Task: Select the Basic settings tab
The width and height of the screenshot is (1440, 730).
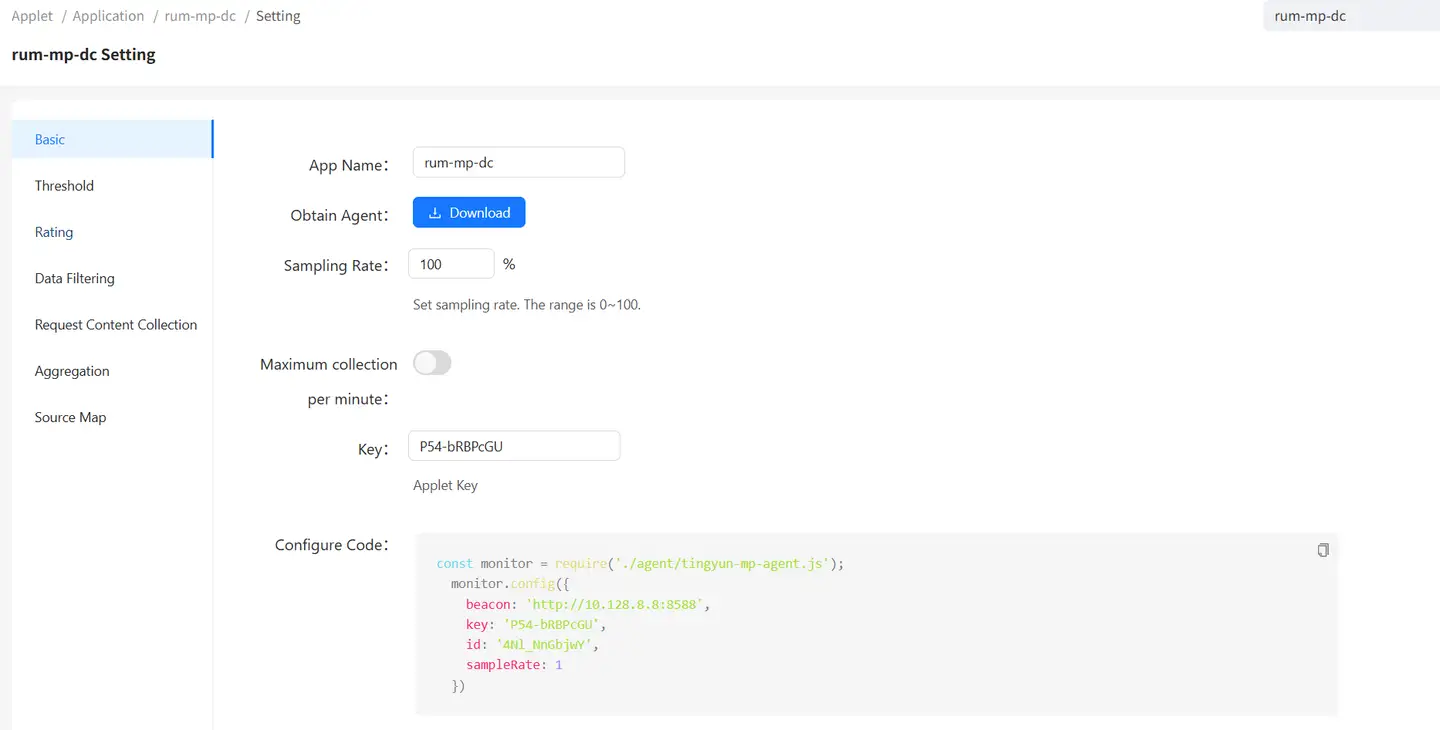Action: [x=50, y=139]
